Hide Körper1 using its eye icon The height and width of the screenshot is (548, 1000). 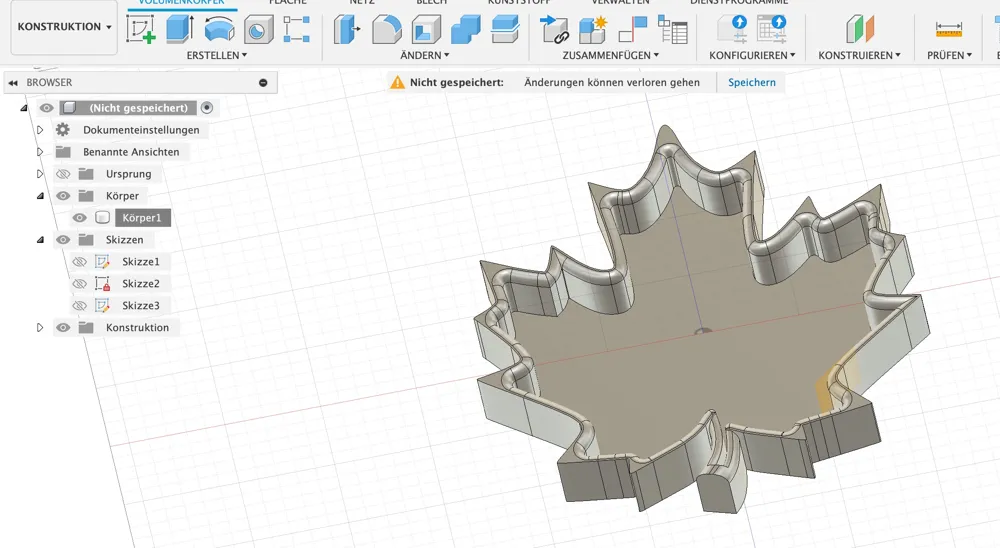click(79, 218)
